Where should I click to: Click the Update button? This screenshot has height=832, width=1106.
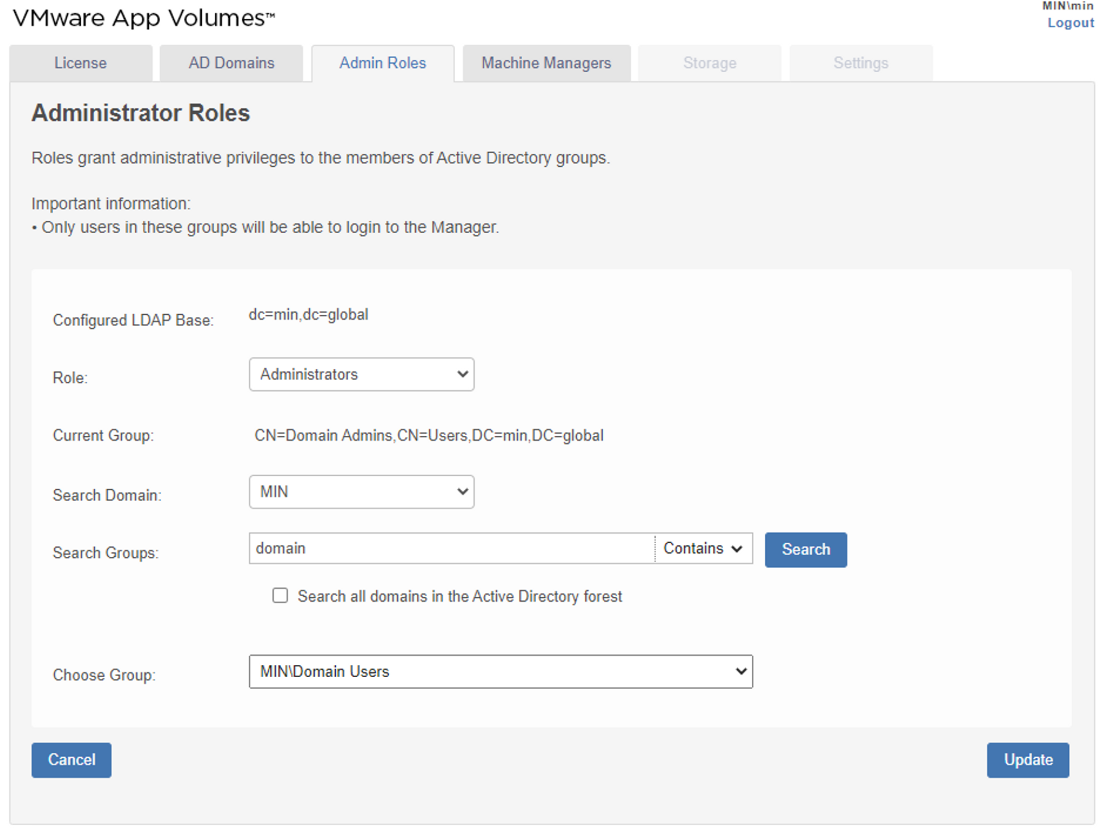click(1028, 760)
